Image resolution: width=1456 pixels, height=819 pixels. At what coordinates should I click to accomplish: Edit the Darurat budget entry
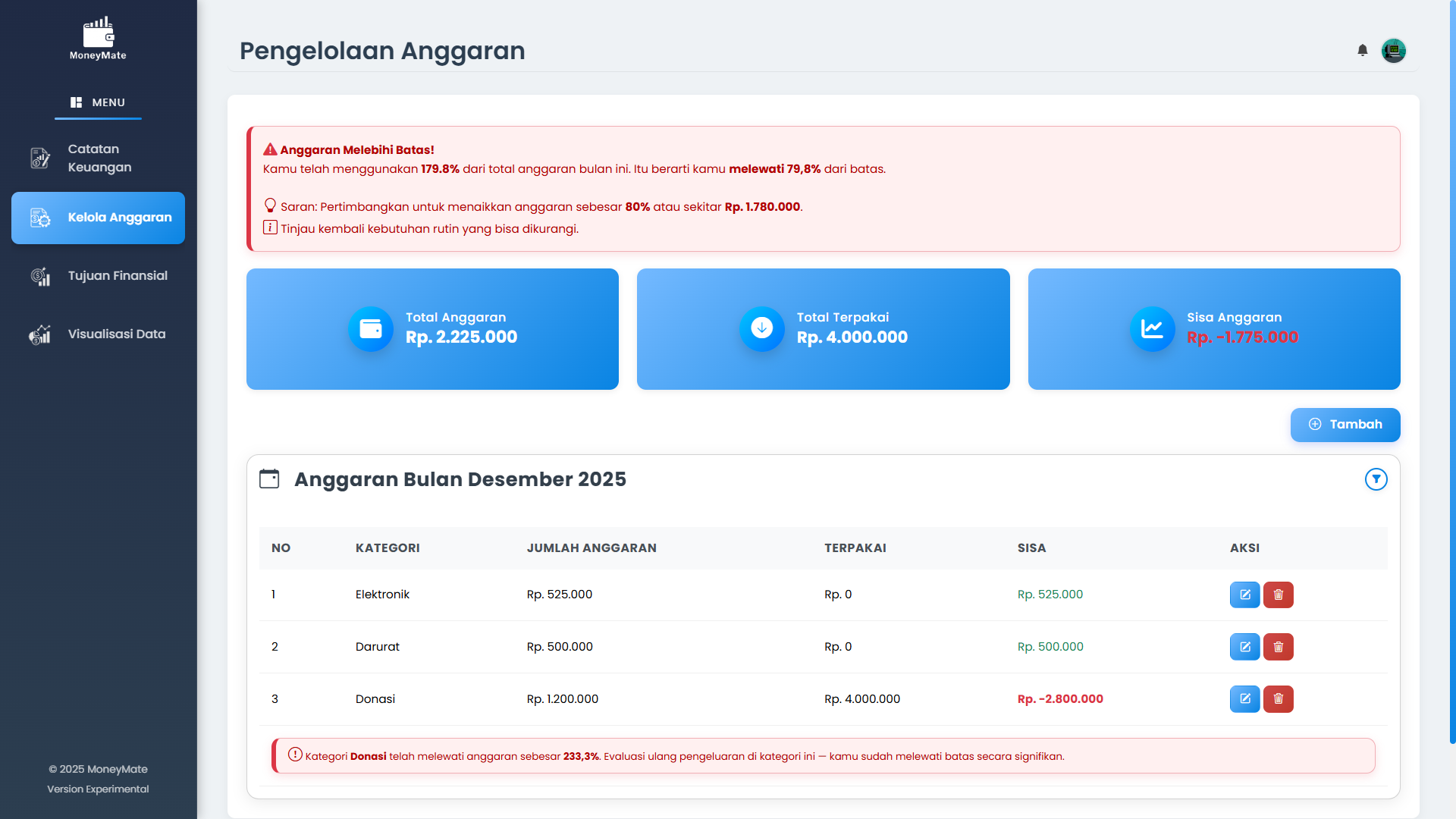point(1244,647)
